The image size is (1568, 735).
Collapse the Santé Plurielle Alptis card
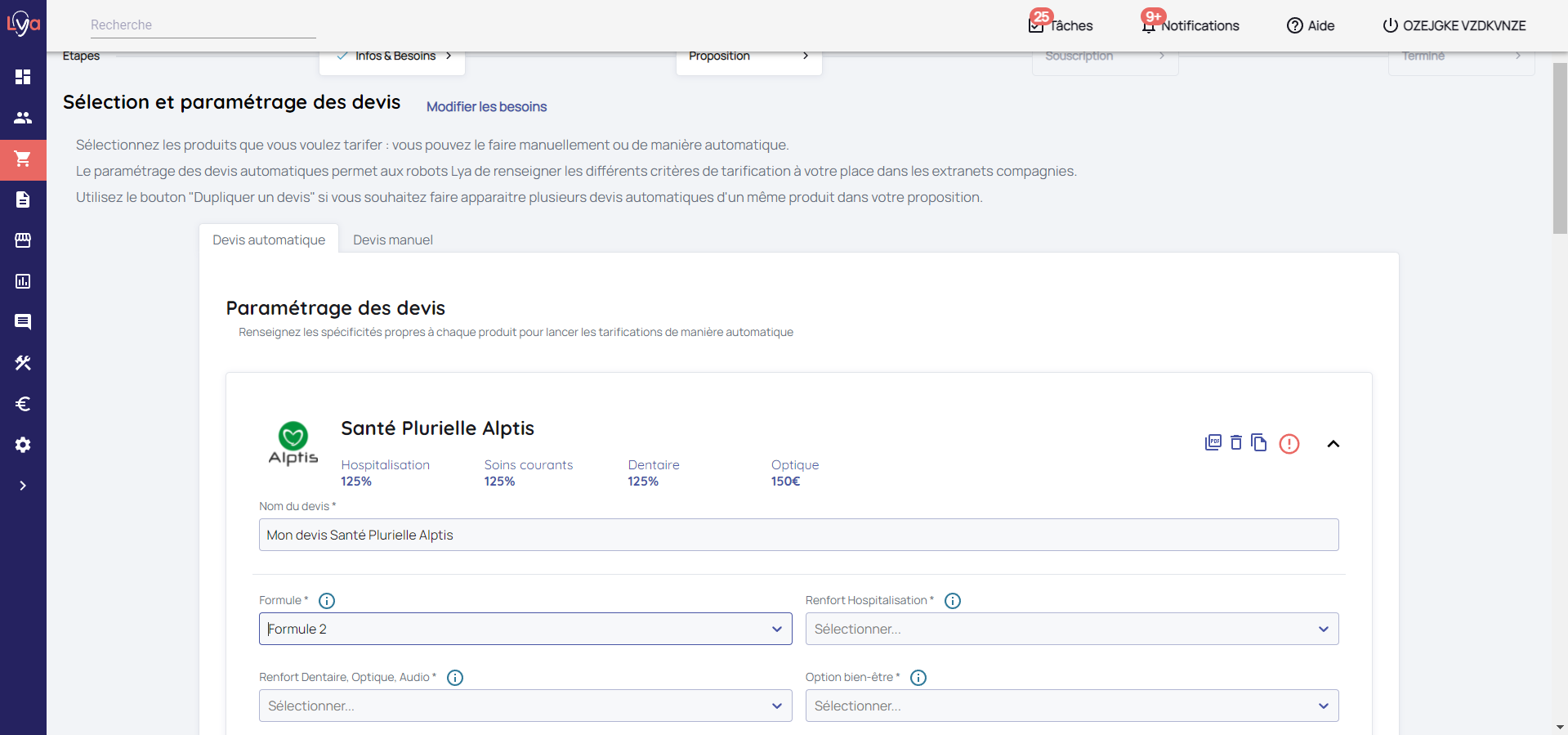(1333, 444)
